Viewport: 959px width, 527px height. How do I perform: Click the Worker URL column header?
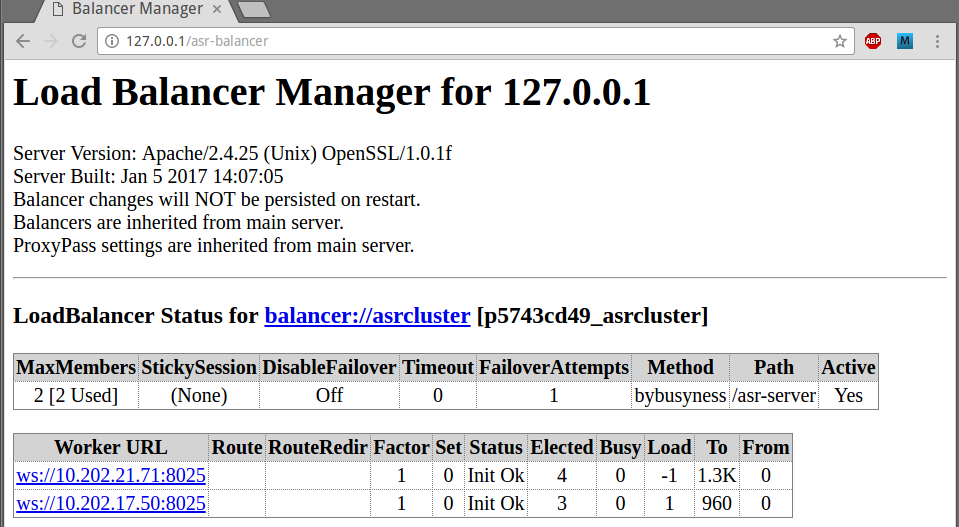(111, 447)
